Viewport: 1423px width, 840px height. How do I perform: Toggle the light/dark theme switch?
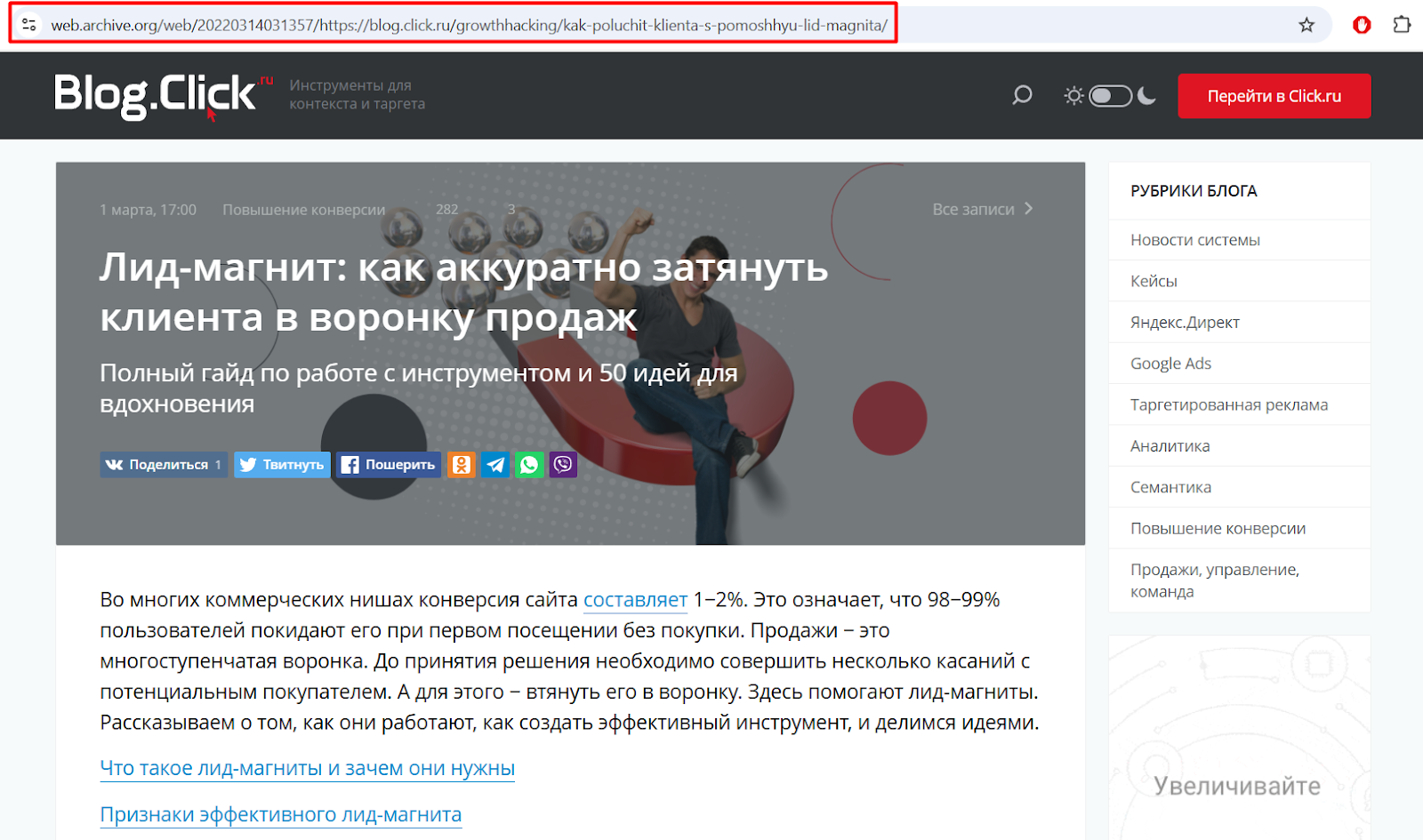pos(1110,96)
